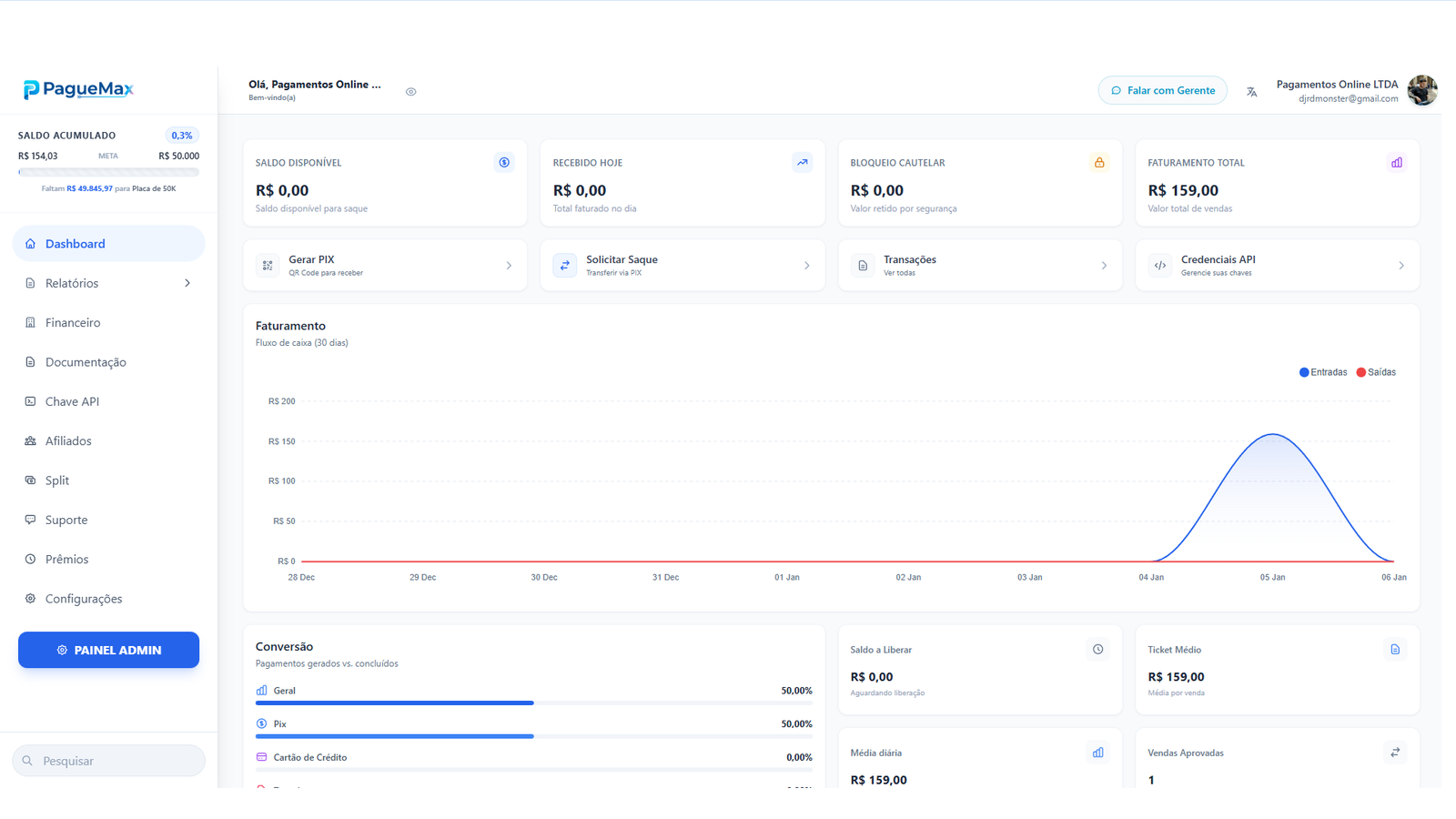Click the Ticket Médio document icon
The height and width of the screenshot is (819, 1456).
pos(1395,650)
